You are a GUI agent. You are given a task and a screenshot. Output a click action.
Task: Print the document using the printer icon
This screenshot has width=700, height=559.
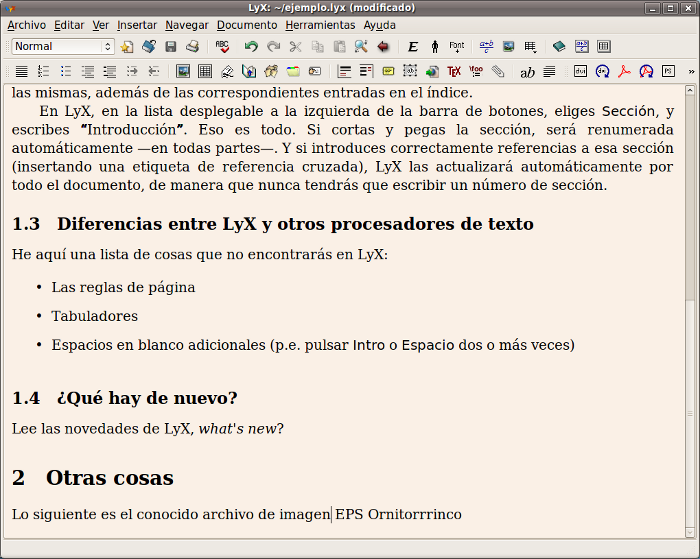click(192, 46)
